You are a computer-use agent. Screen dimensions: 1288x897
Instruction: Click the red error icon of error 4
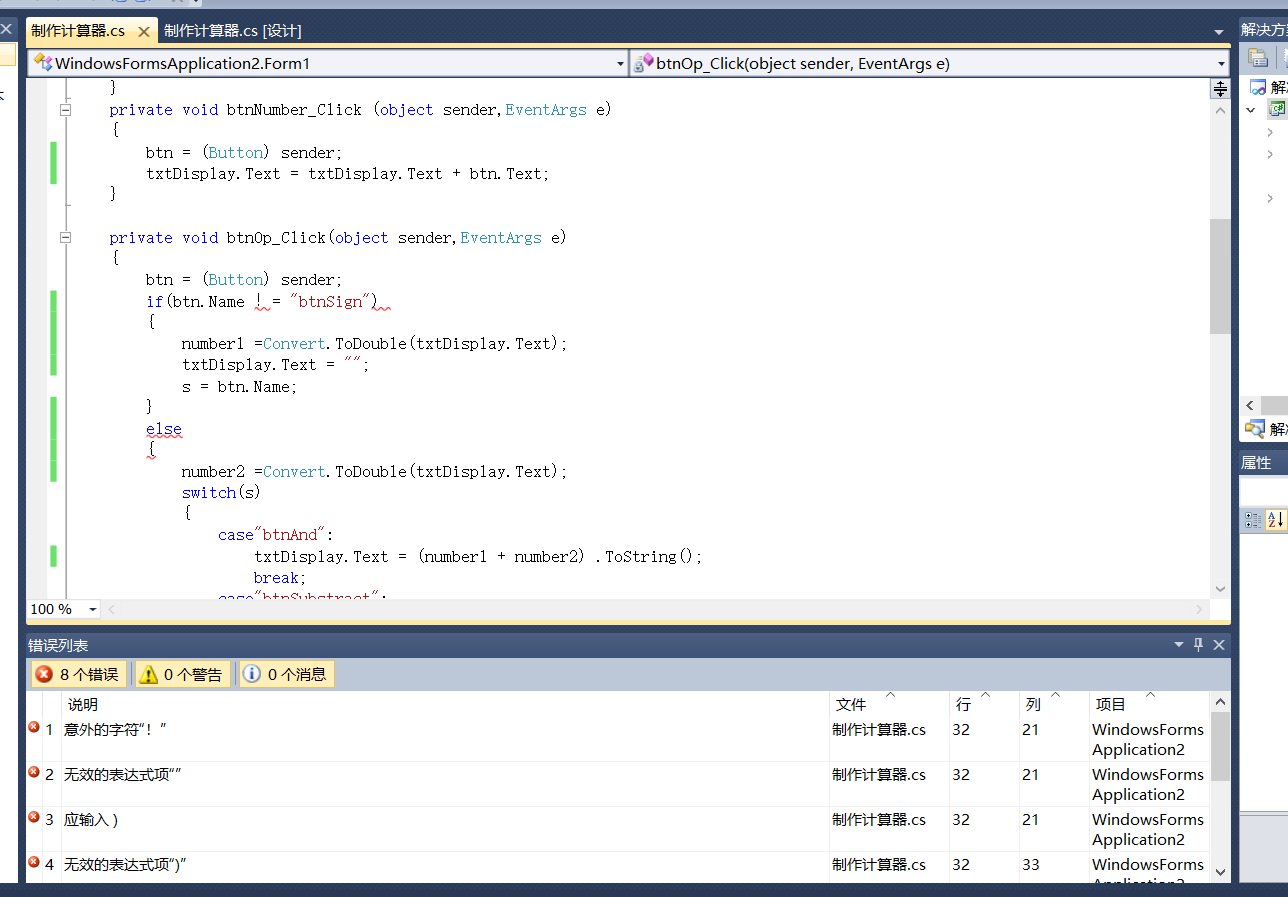(34, 863)
